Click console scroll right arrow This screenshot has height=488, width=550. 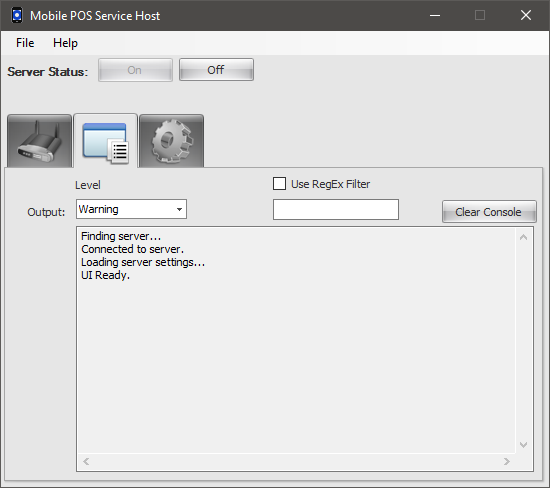pyautogui.click(x=507, y=461)
